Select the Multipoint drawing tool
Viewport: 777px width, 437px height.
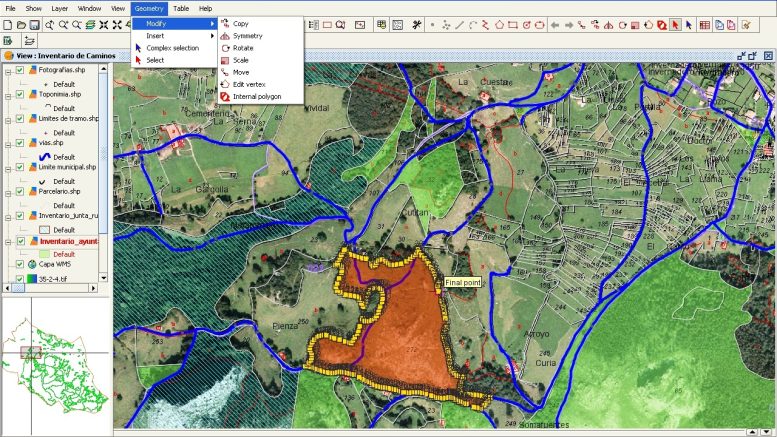446,25
